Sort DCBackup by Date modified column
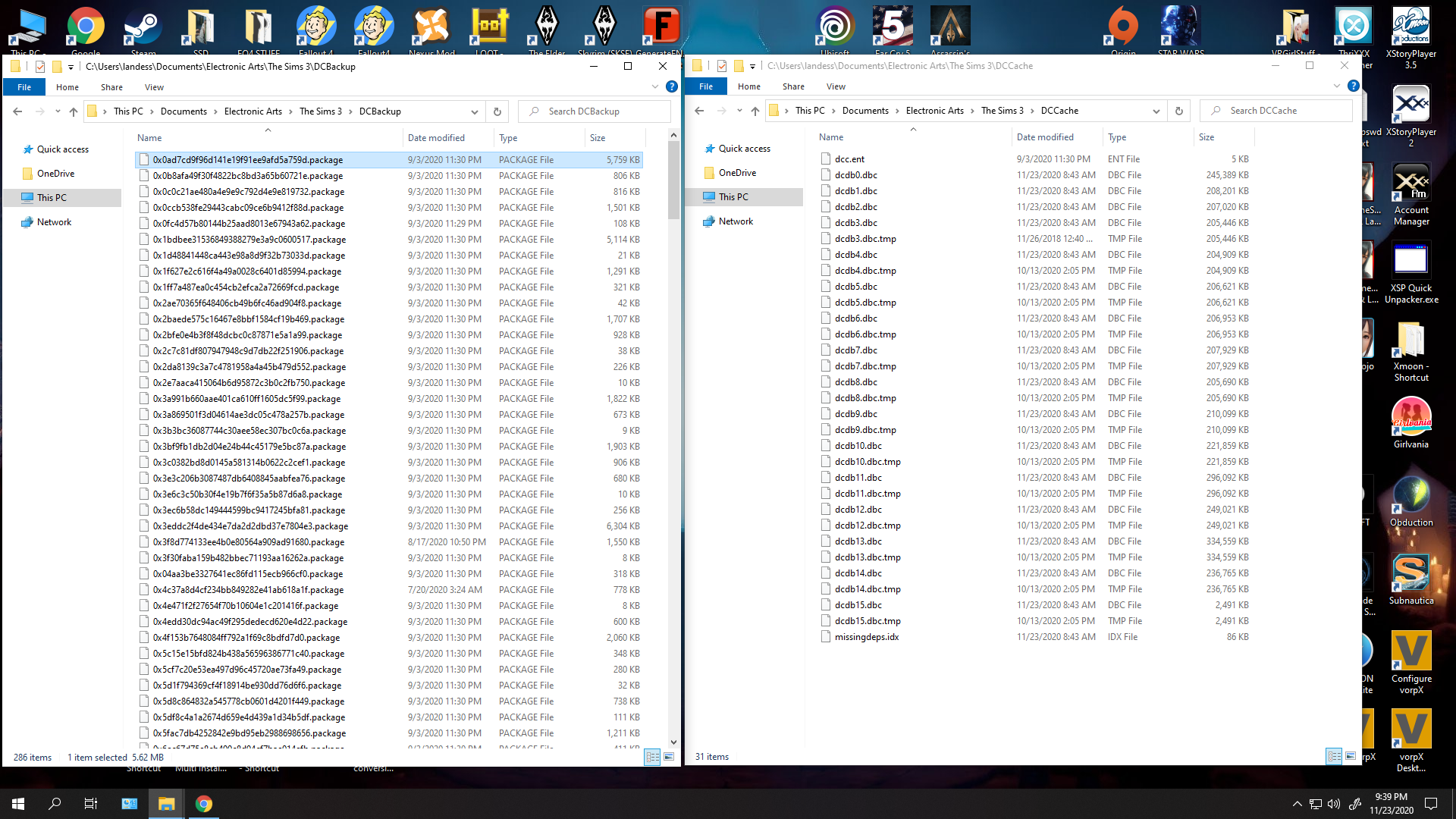Screen dimensions: 1456x819 (447, 138)
